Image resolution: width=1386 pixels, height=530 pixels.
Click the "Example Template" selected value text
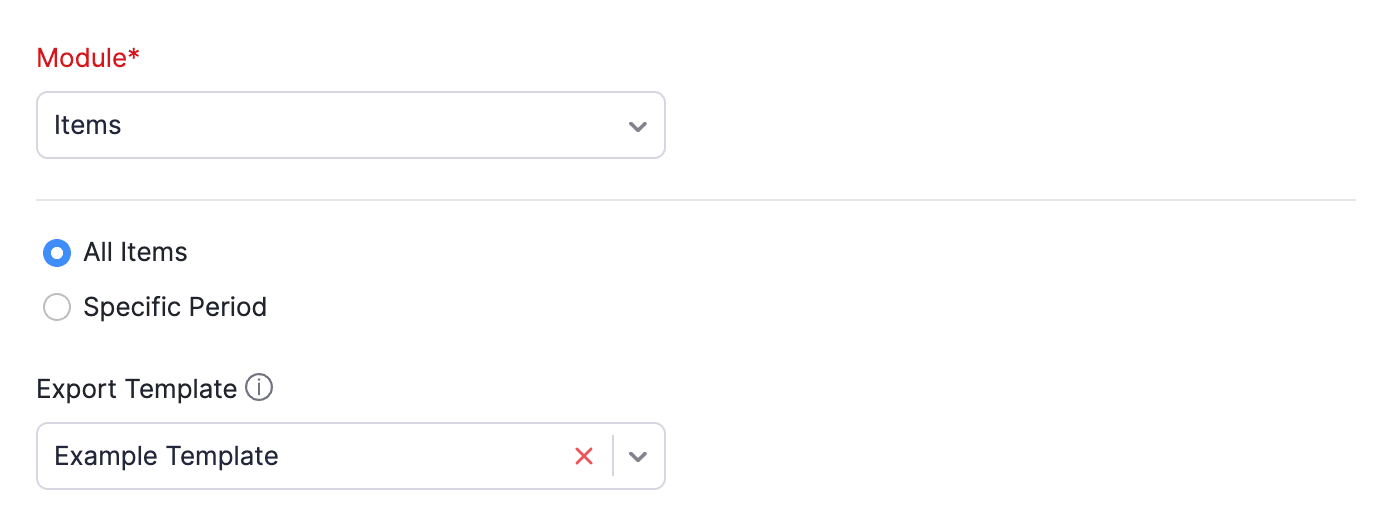click(x=166, y=456)
